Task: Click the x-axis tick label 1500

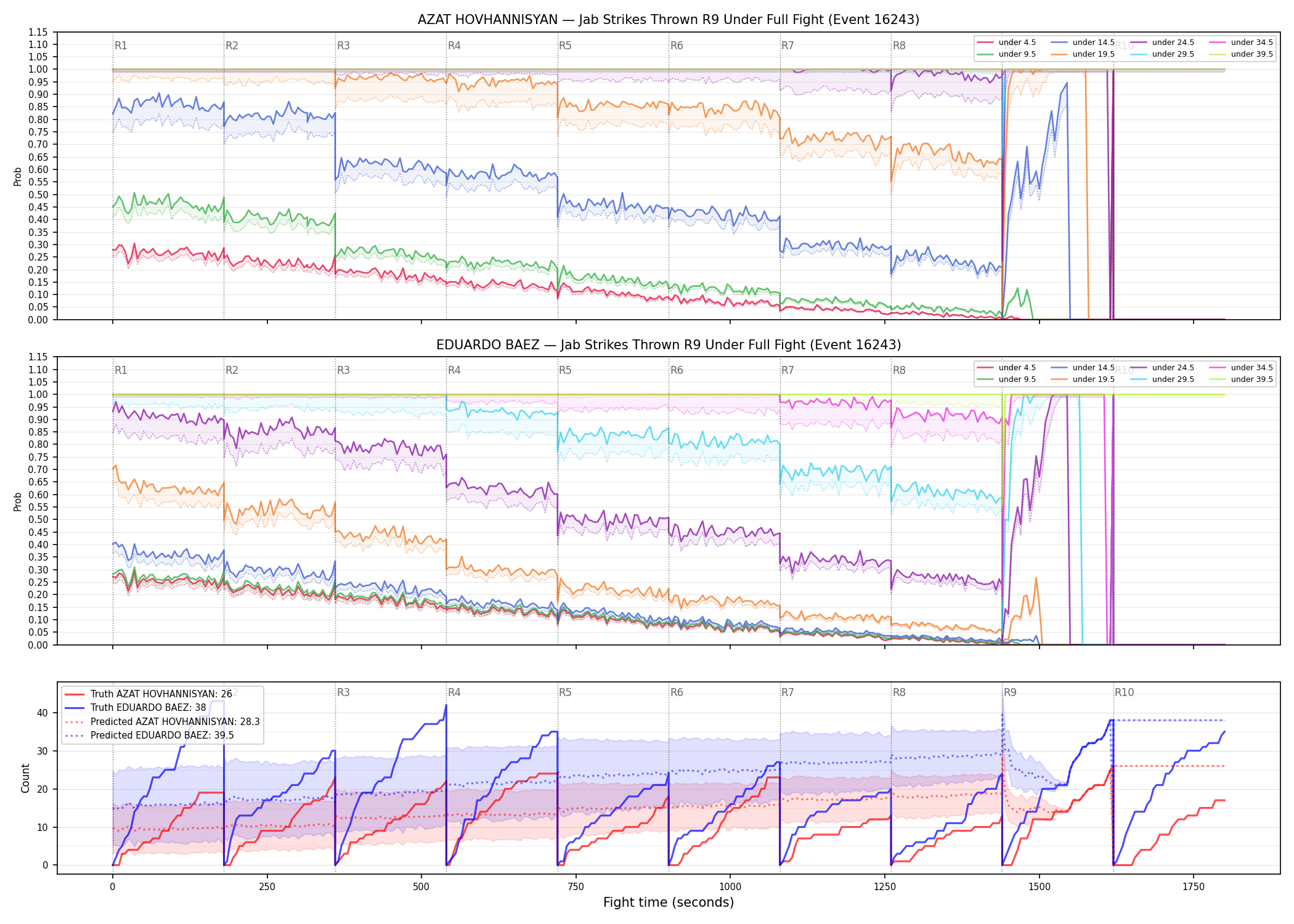Action: pos(1039,887)
